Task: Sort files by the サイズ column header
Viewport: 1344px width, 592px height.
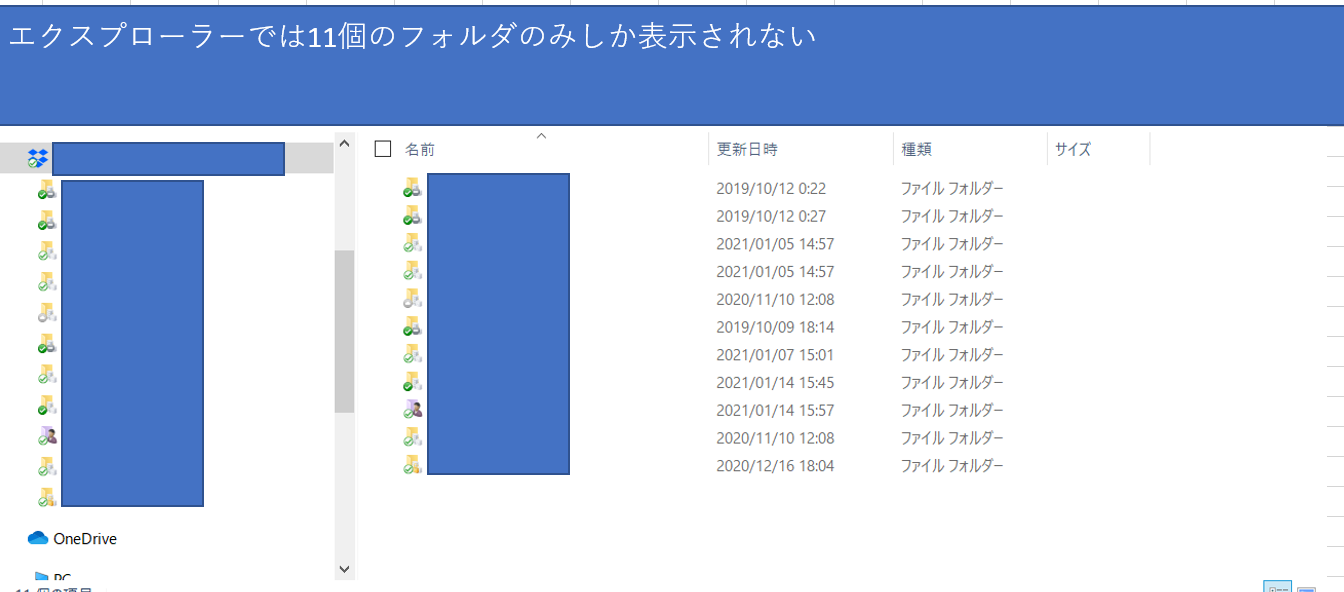Action: [x=1070, y=147]
